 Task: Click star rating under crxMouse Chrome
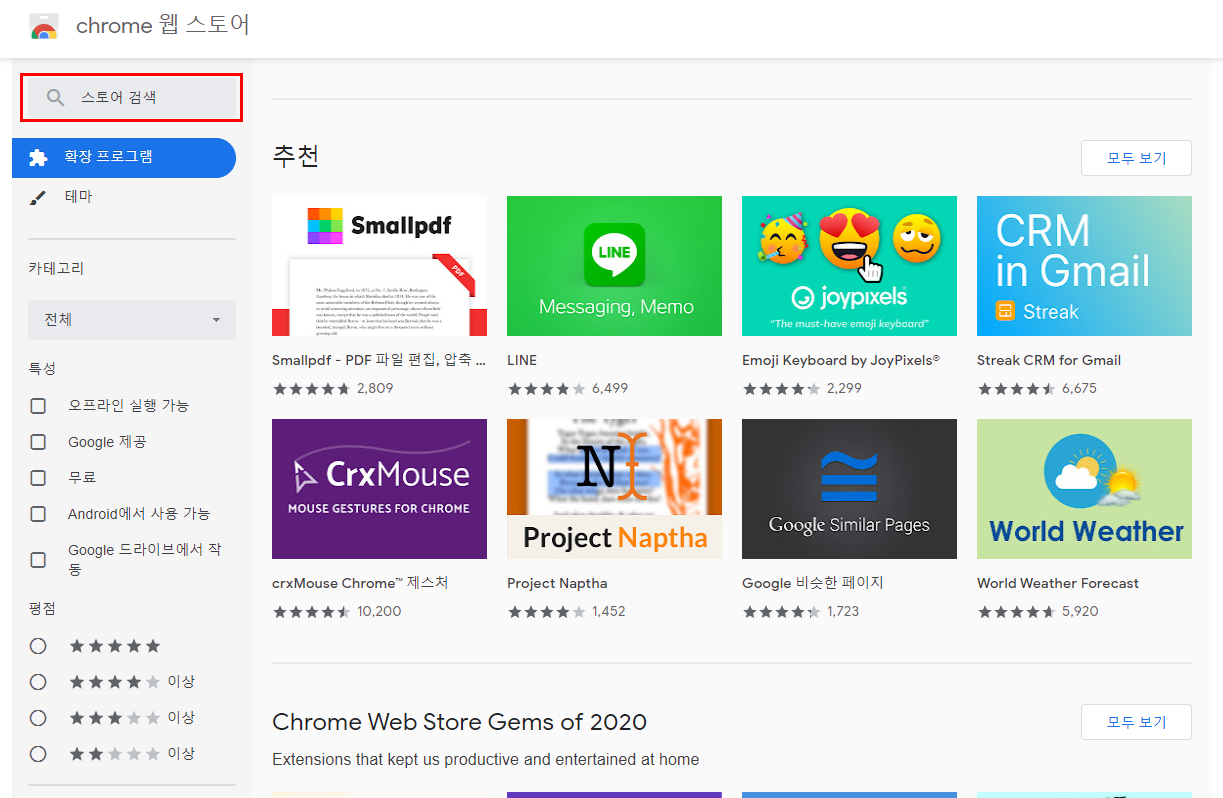pos(311,611)
